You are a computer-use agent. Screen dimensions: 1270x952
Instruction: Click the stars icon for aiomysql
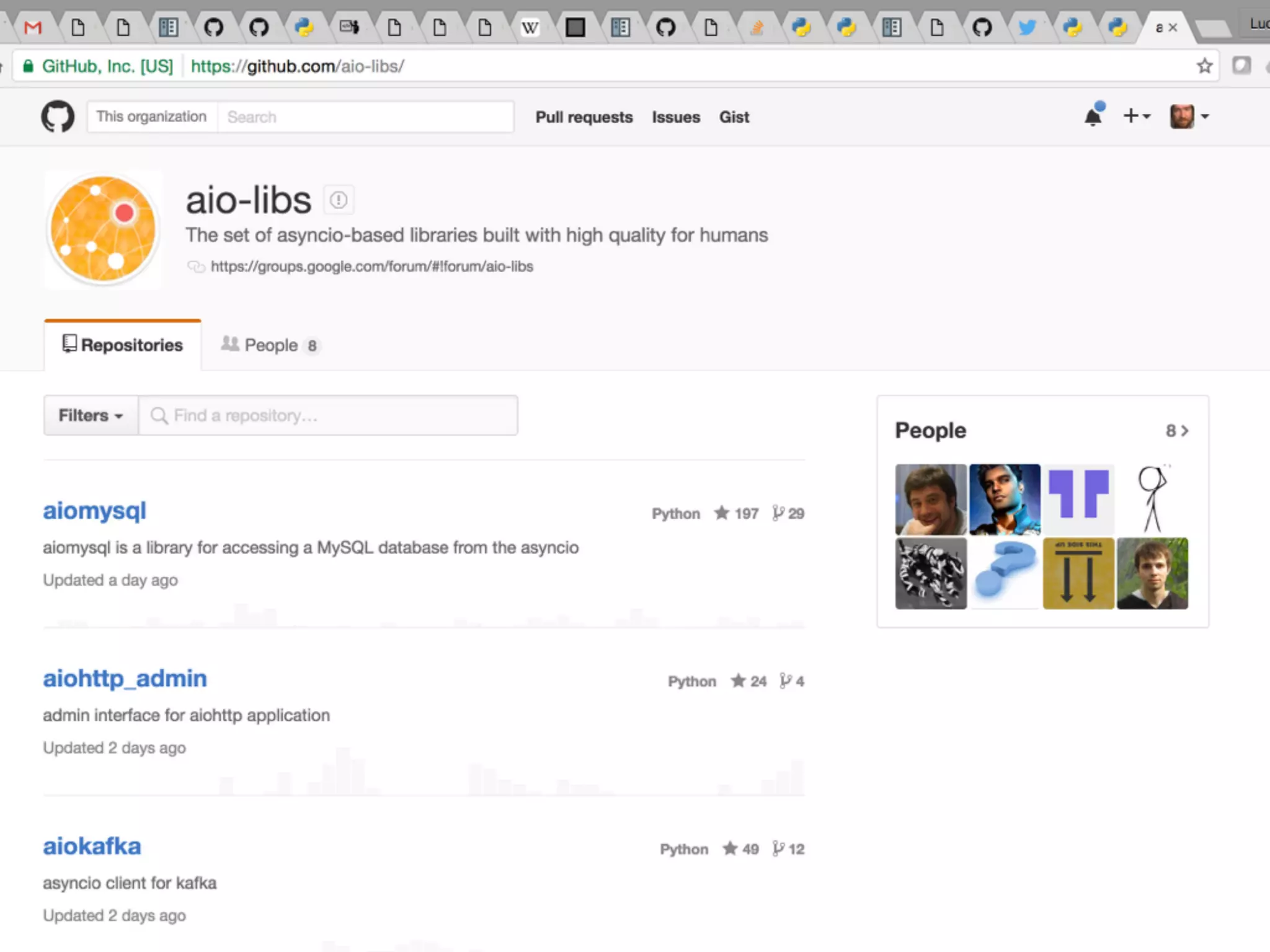(721, 513)
